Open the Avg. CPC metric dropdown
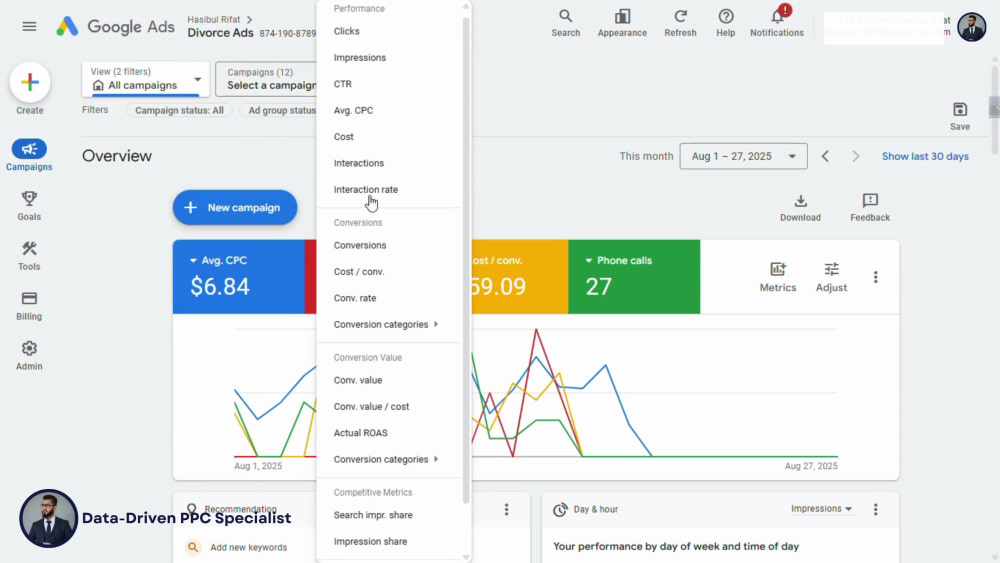 tap(219, 260)
